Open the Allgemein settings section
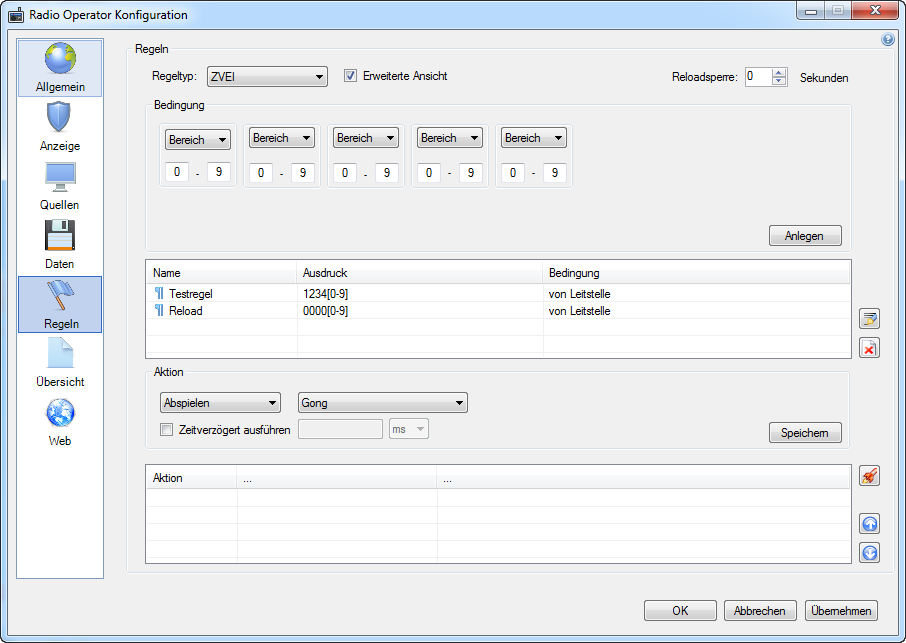This screenshot has height=643, width=906. pos(60,68)
